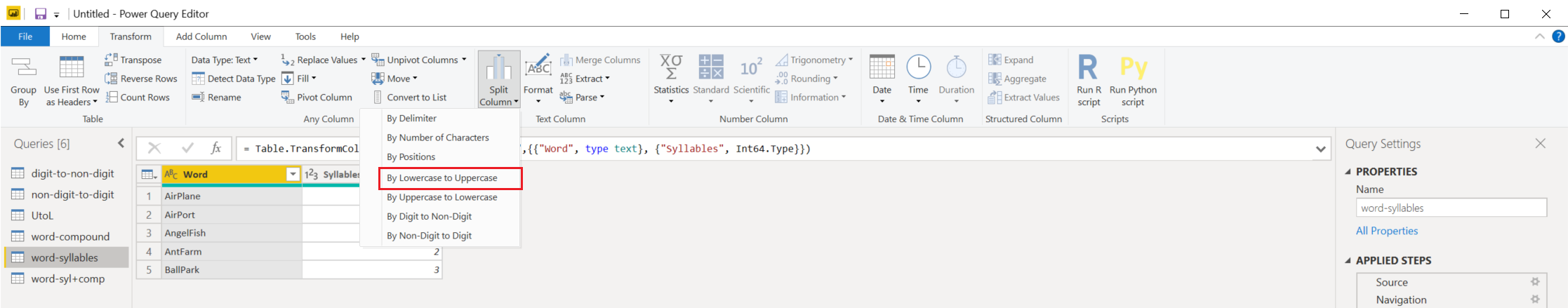Switch to the Home tab

tap(74, 36)
